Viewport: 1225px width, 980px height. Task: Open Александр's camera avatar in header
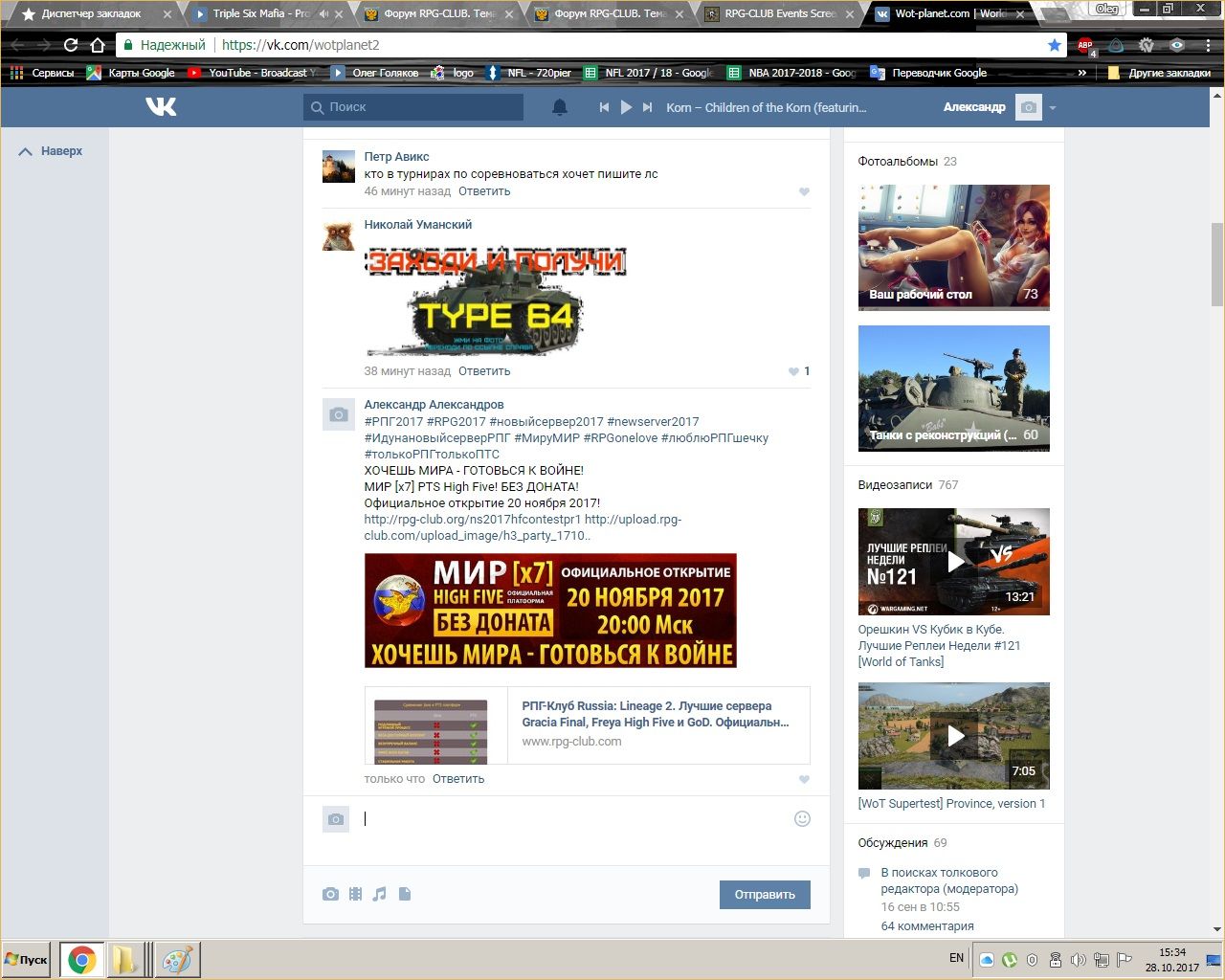(x=1028, y=107)
